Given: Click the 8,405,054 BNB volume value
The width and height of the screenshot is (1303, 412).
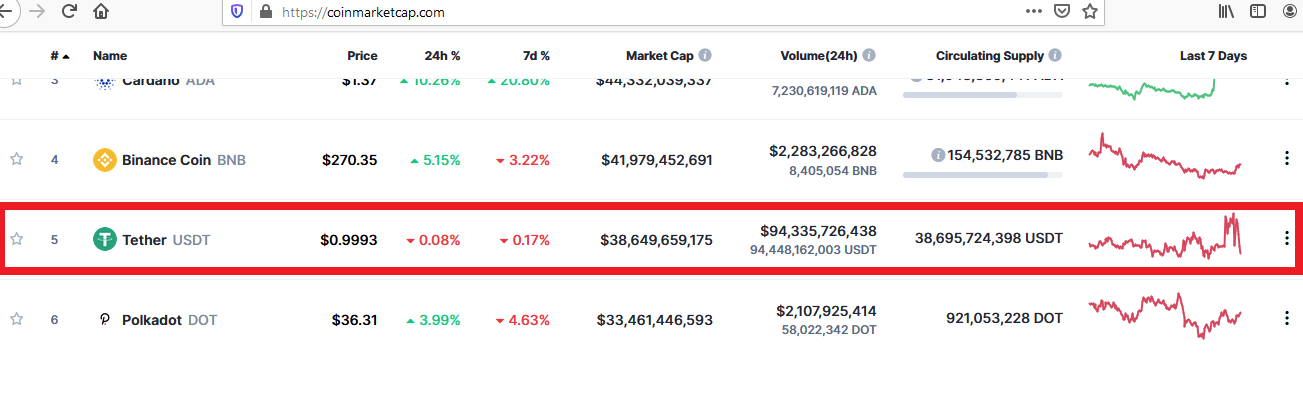Looking at the screenshot, I should [x=831, y=171].
